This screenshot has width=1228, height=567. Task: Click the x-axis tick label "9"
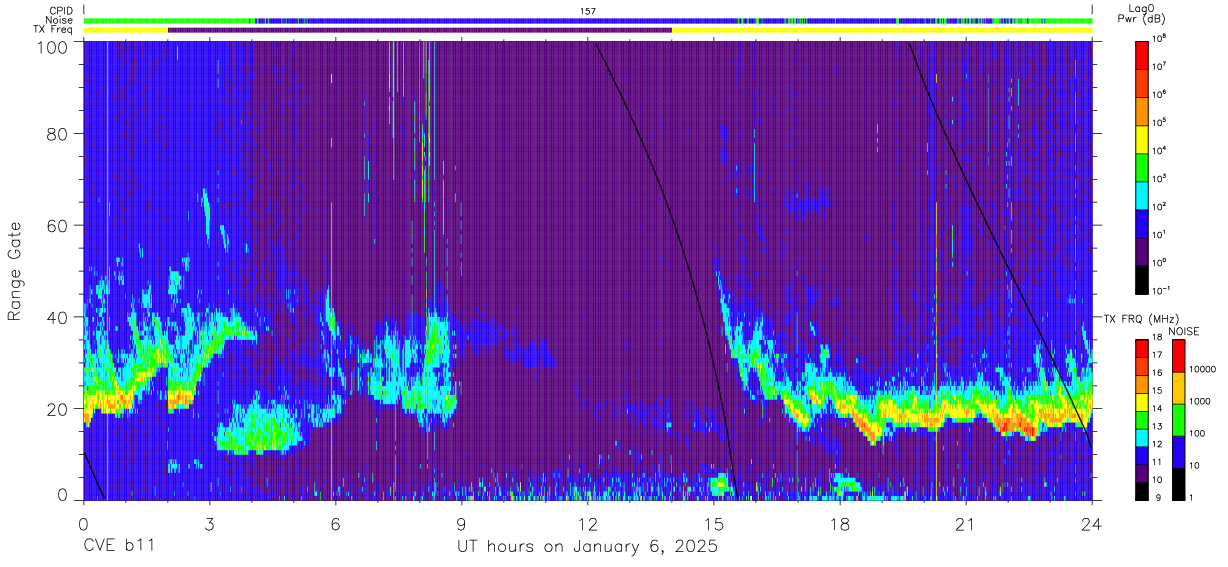(461, 524)
